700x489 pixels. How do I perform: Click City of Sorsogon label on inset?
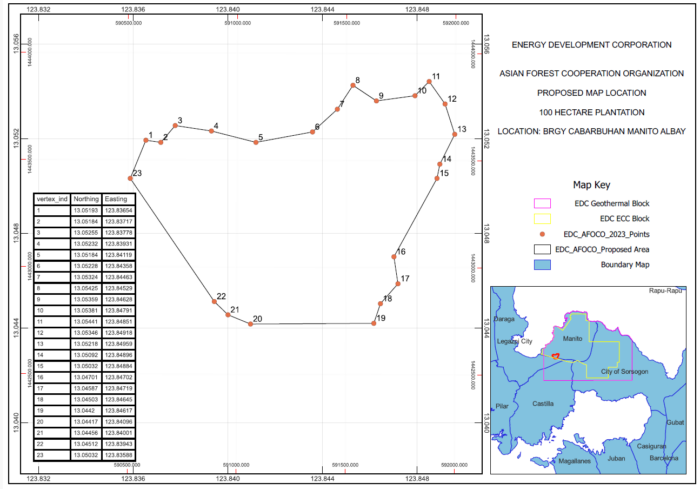pos(623,371)
